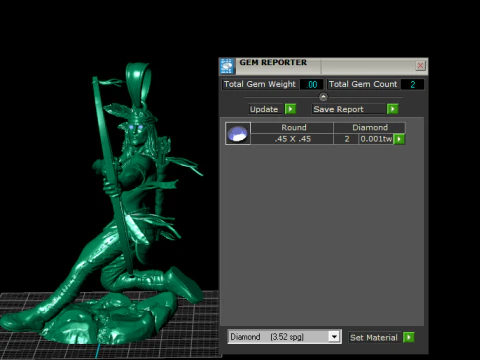Click the Total Gem Weight value field

[312, 84]
